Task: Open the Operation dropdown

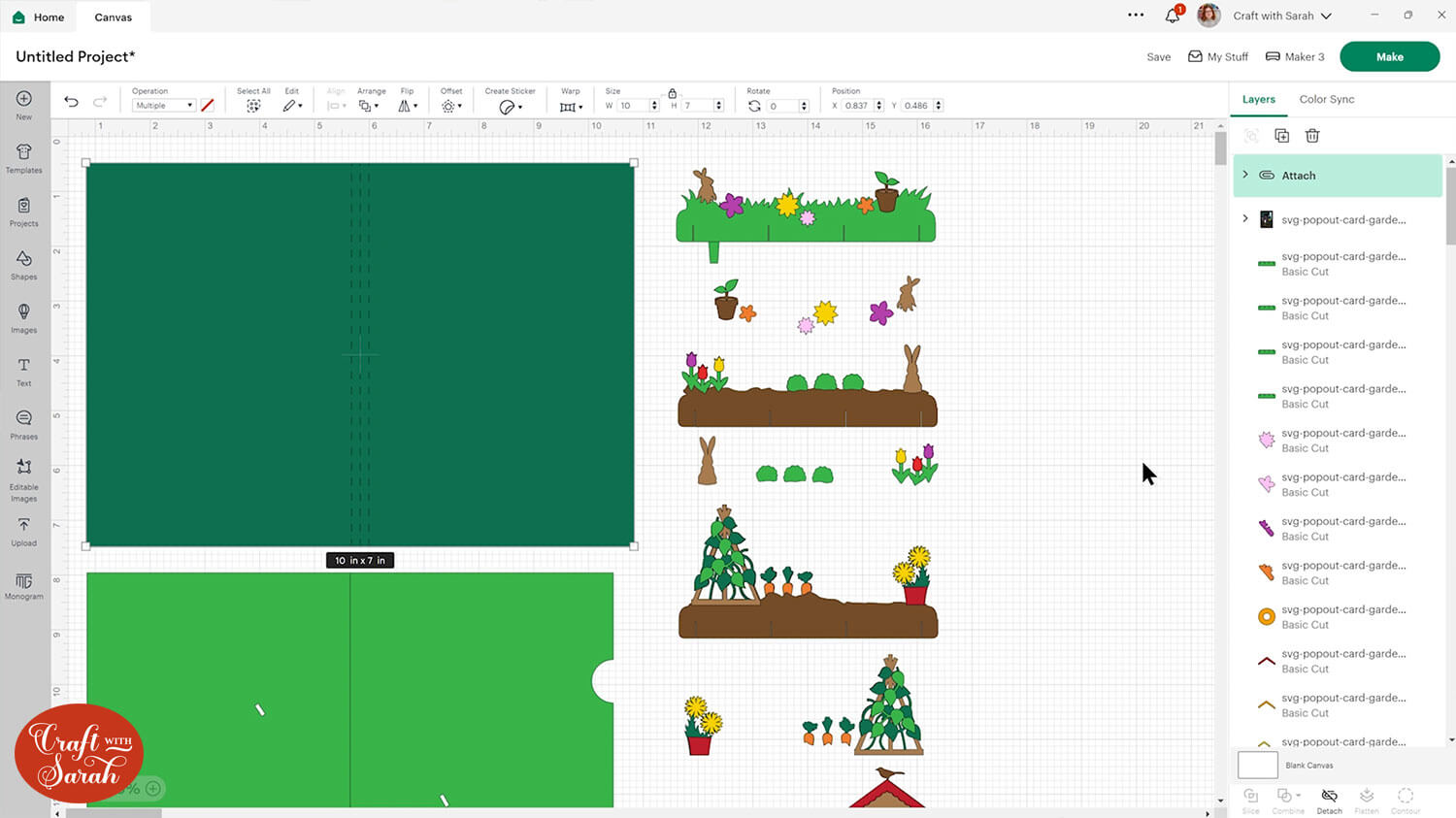Action: tap(163, 106)
